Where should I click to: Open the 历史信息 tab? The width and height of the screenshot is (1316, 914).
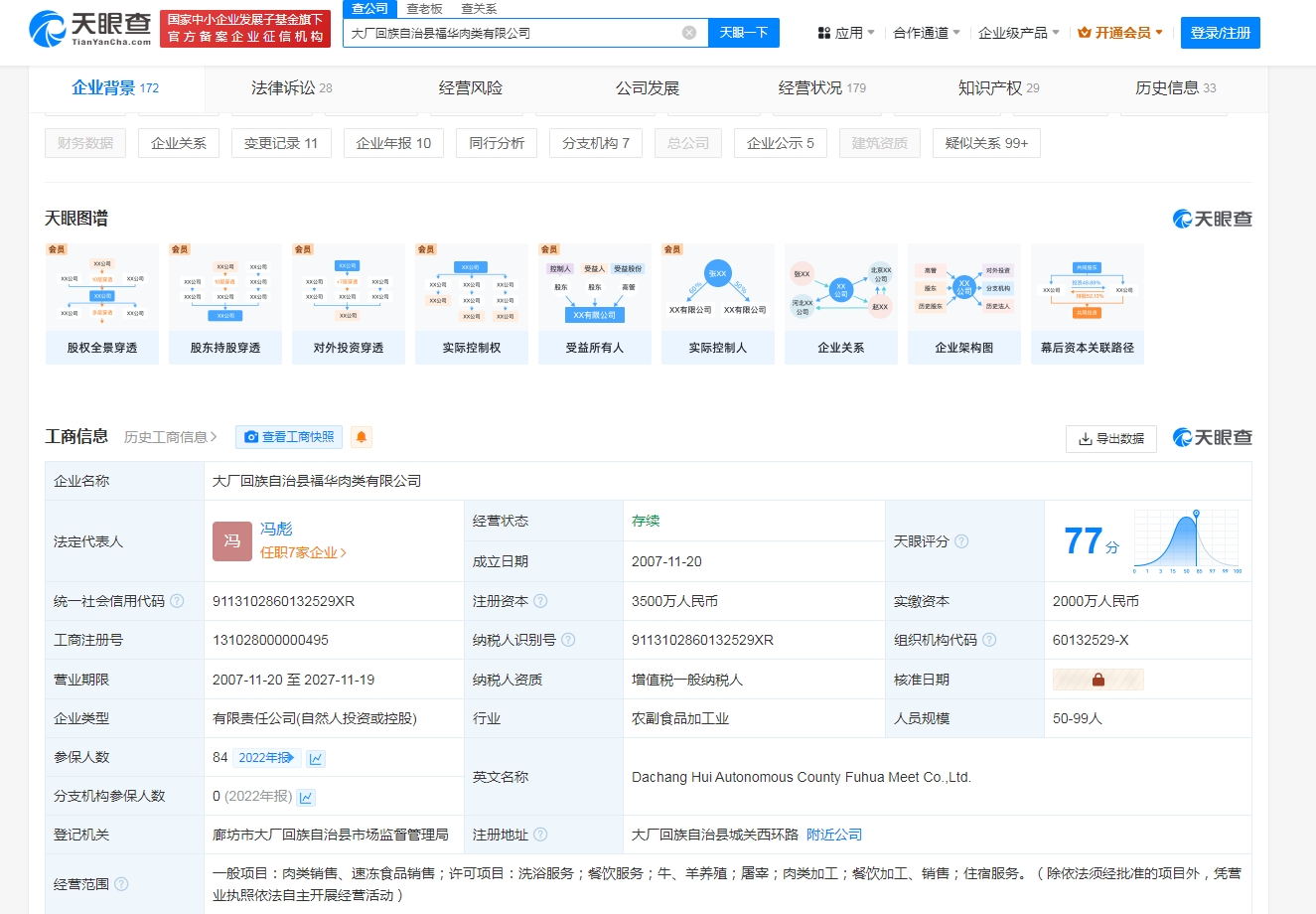pos(1176,88)
